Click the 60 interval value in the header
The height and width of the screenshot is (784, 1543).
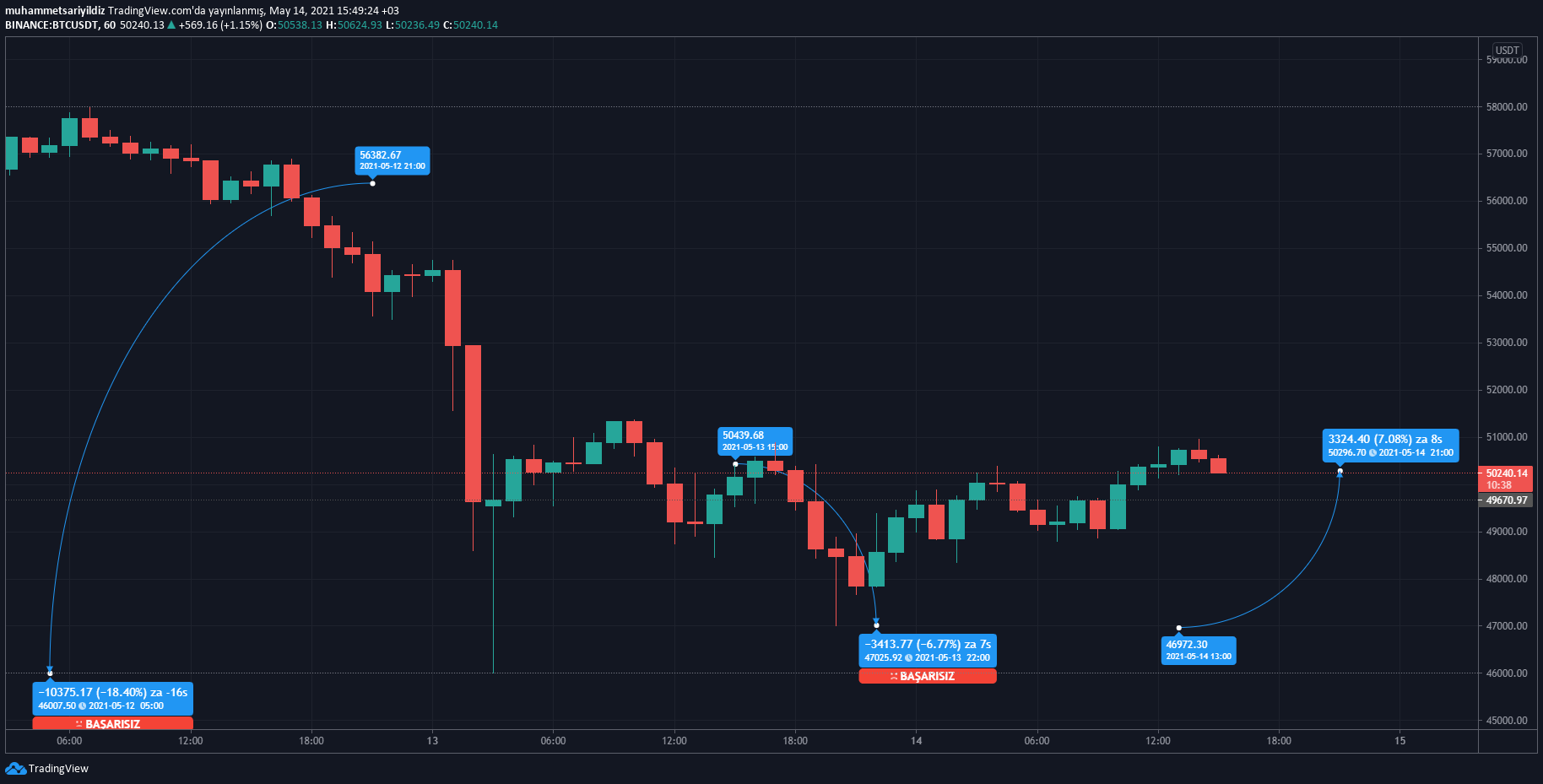coord(110,25)
